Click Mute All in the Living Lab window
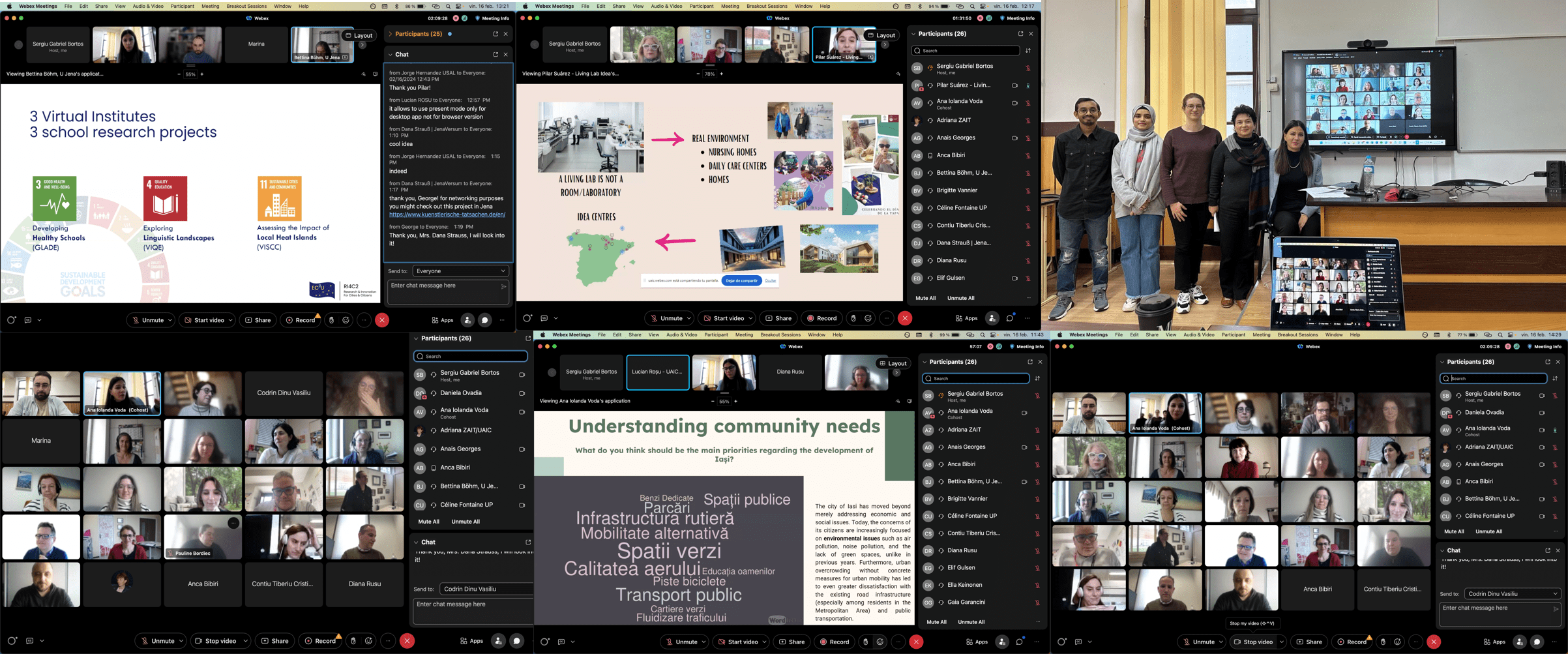The height and width of the screenshot is (654, 1568). click(x=925, y=298)
